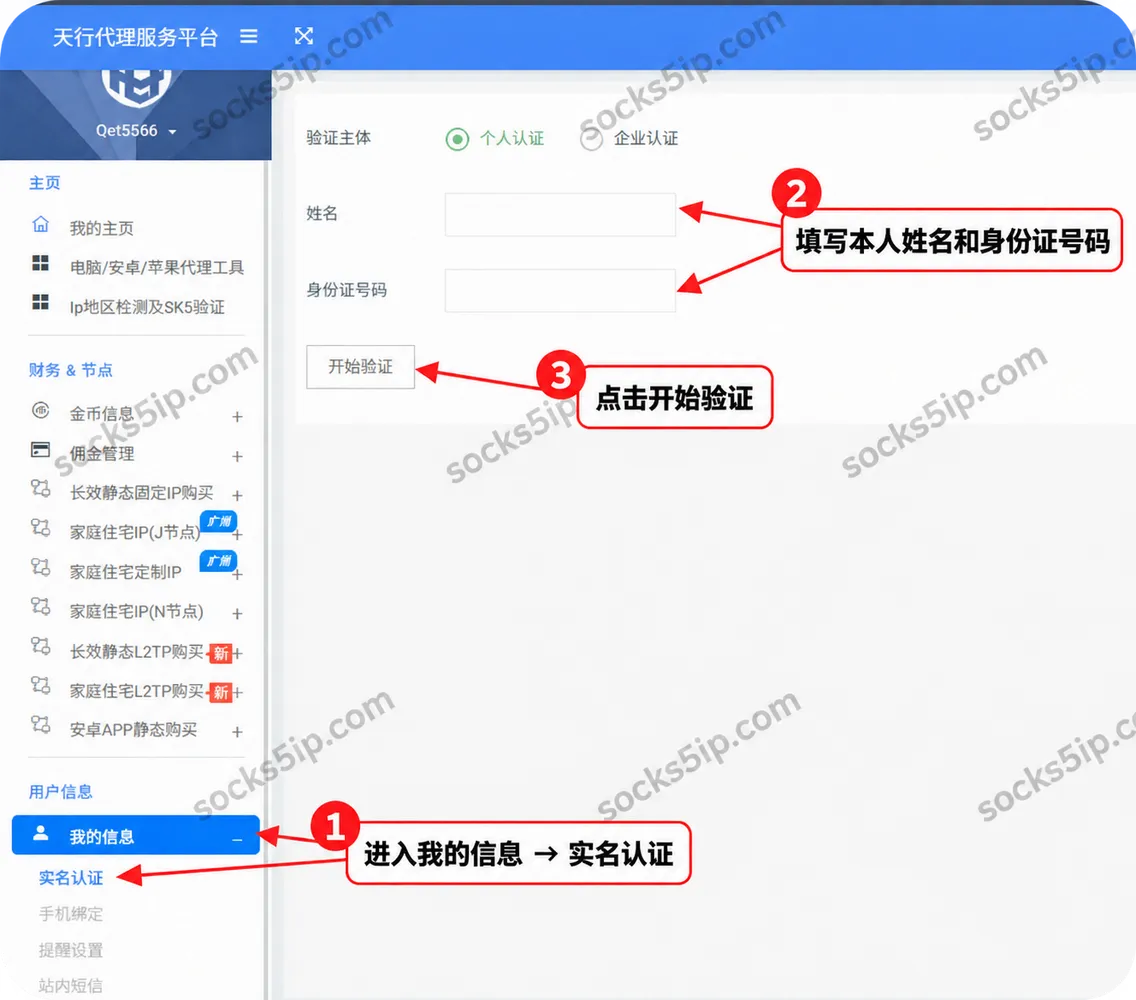Click the home icon beside 我的主页
Image resolution: width=1136 pixels, height=1000 pixels.
click(x=41, y=224)
